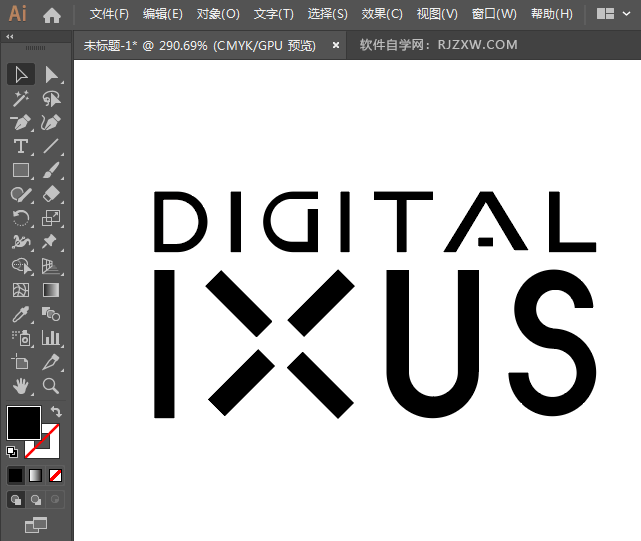The image size is (641, 541).
Task: Apply Gradient mode button
Action: click(x=36, y=475)
